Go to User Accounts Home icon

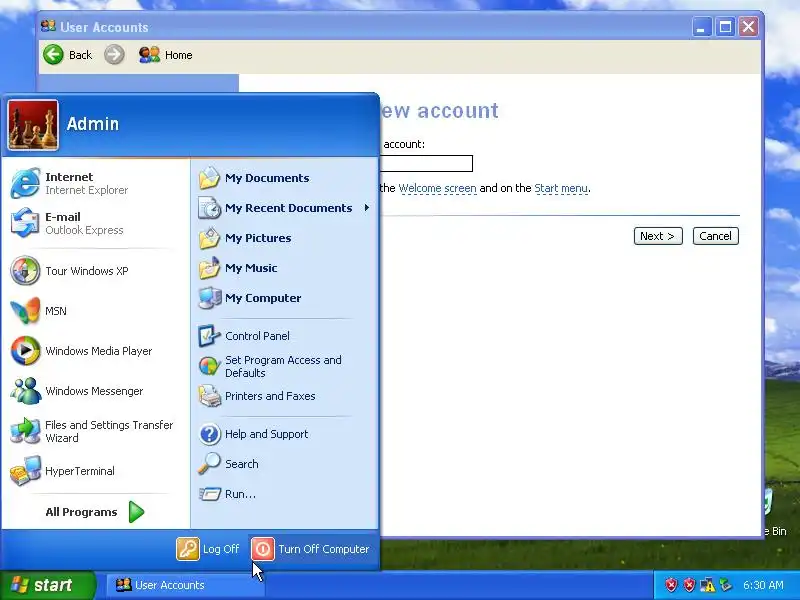pos(149,55)
